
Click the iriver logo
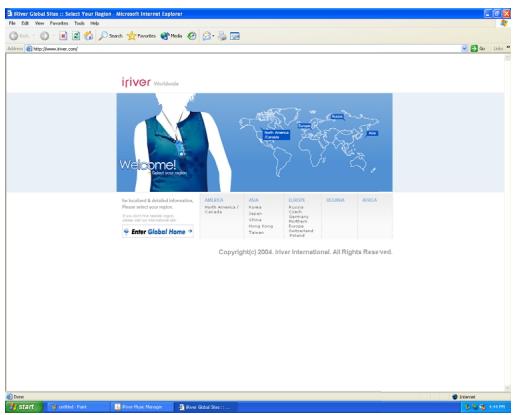[x=136, y=82]
